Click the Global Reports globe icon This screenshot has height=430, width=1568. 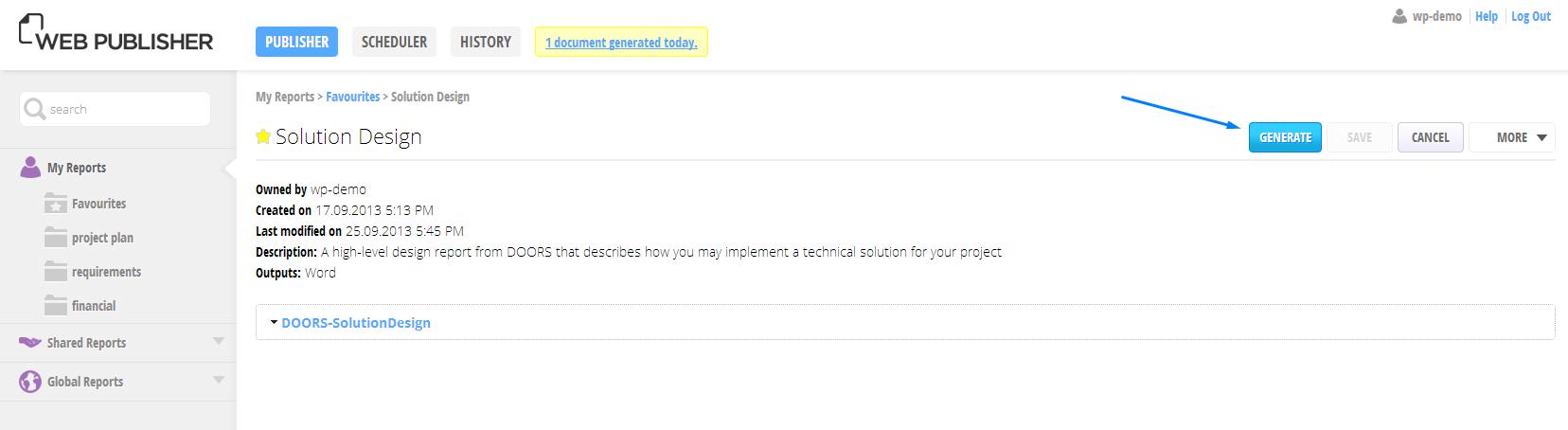tap(30, 382)
